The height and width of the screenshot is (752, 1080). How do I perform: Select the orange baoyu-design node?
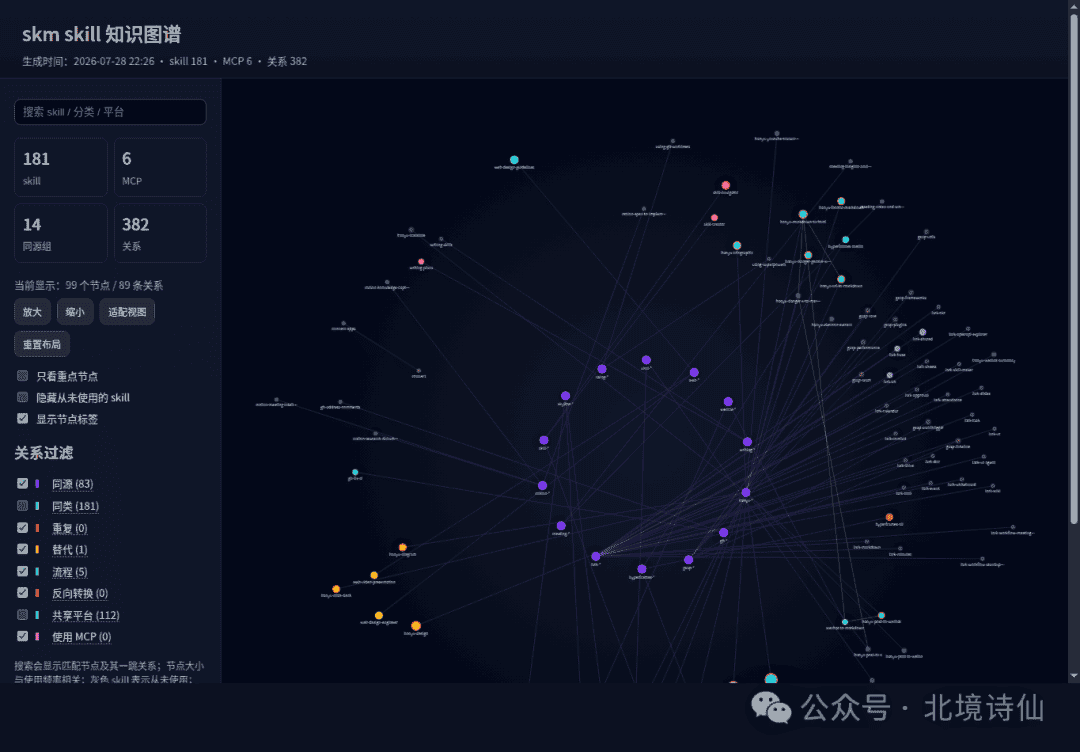pyautogui.click(x=416, y=626)
